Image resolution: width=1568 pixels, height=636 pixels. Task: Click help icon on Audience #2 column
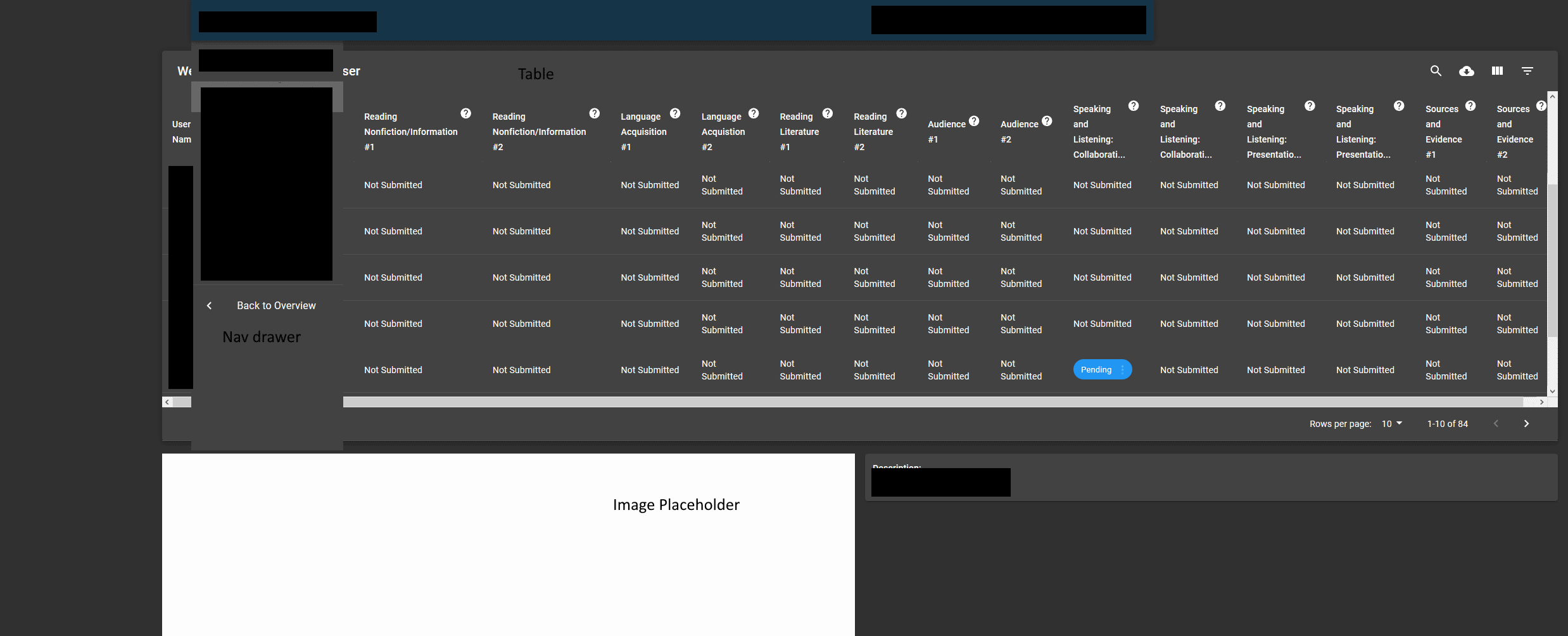click(x=1048, y=120)
